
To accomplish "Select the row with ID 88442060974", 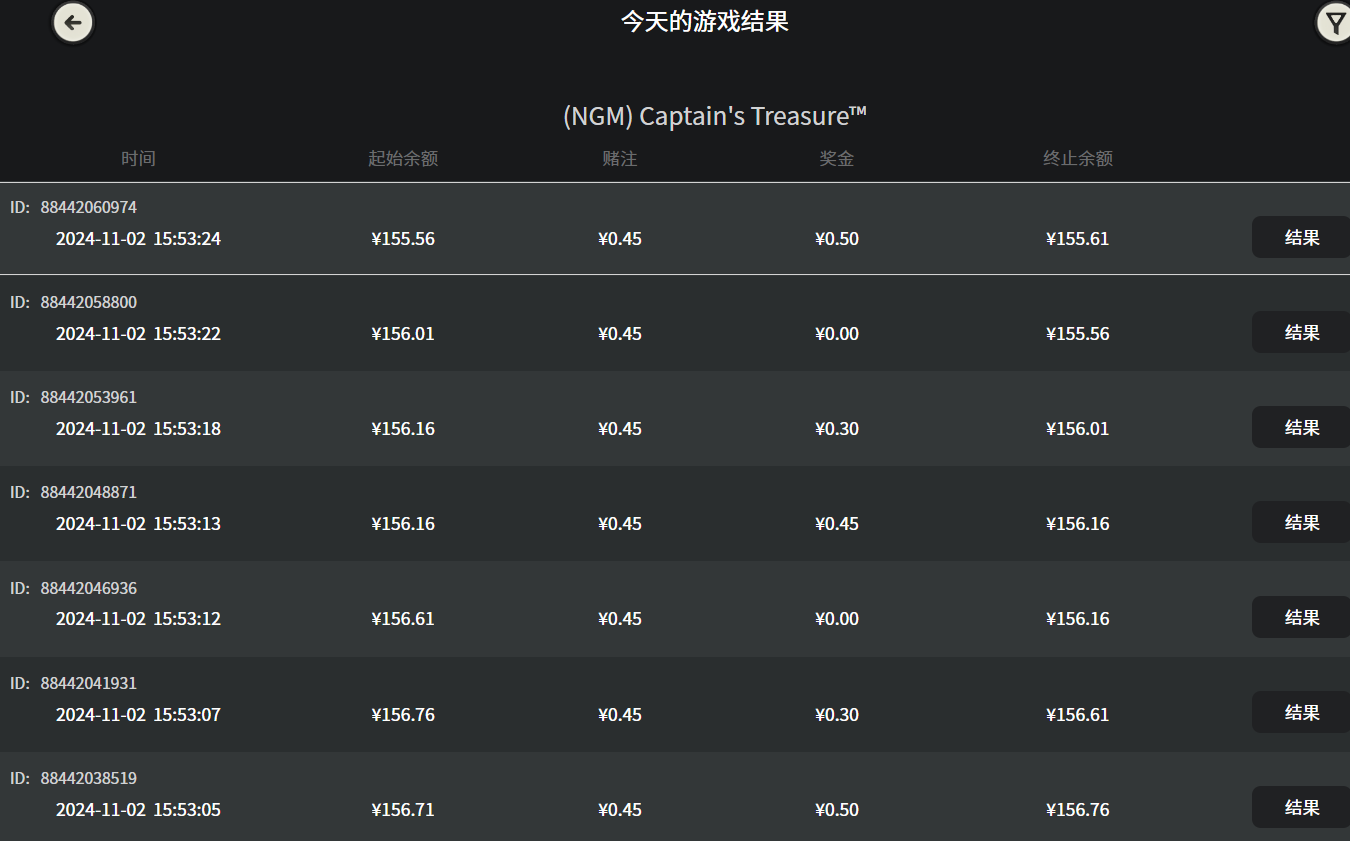I will click(620, 228).
